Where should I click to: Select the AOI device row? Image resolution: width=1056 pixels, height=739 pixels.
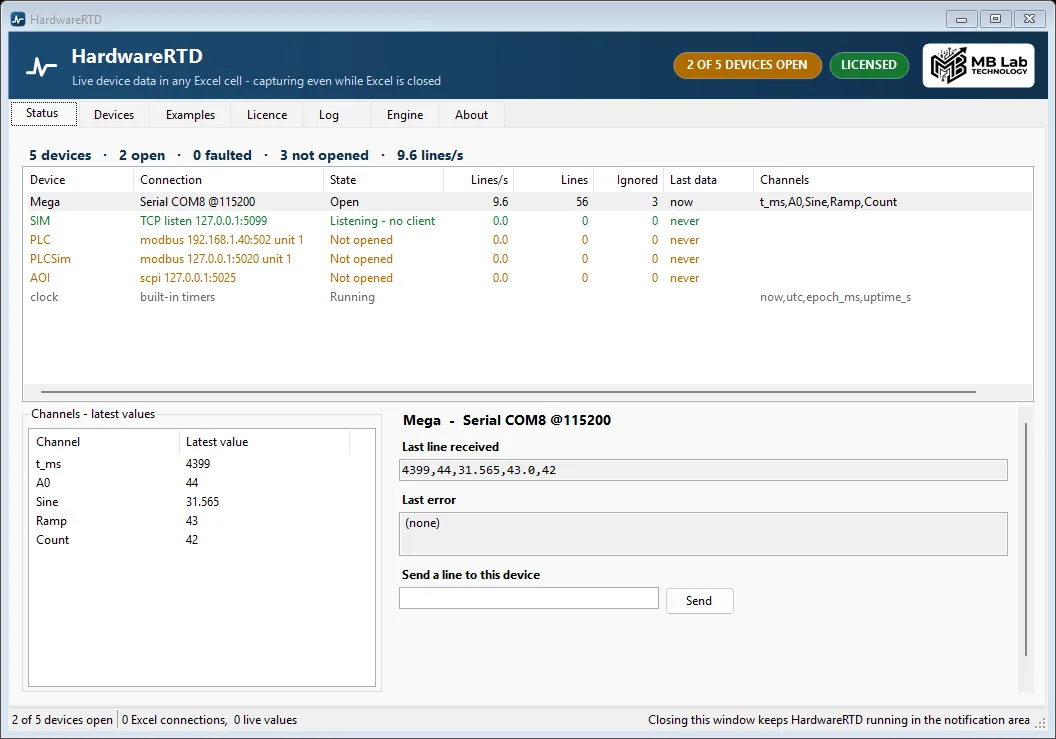[x=527, y=278]
